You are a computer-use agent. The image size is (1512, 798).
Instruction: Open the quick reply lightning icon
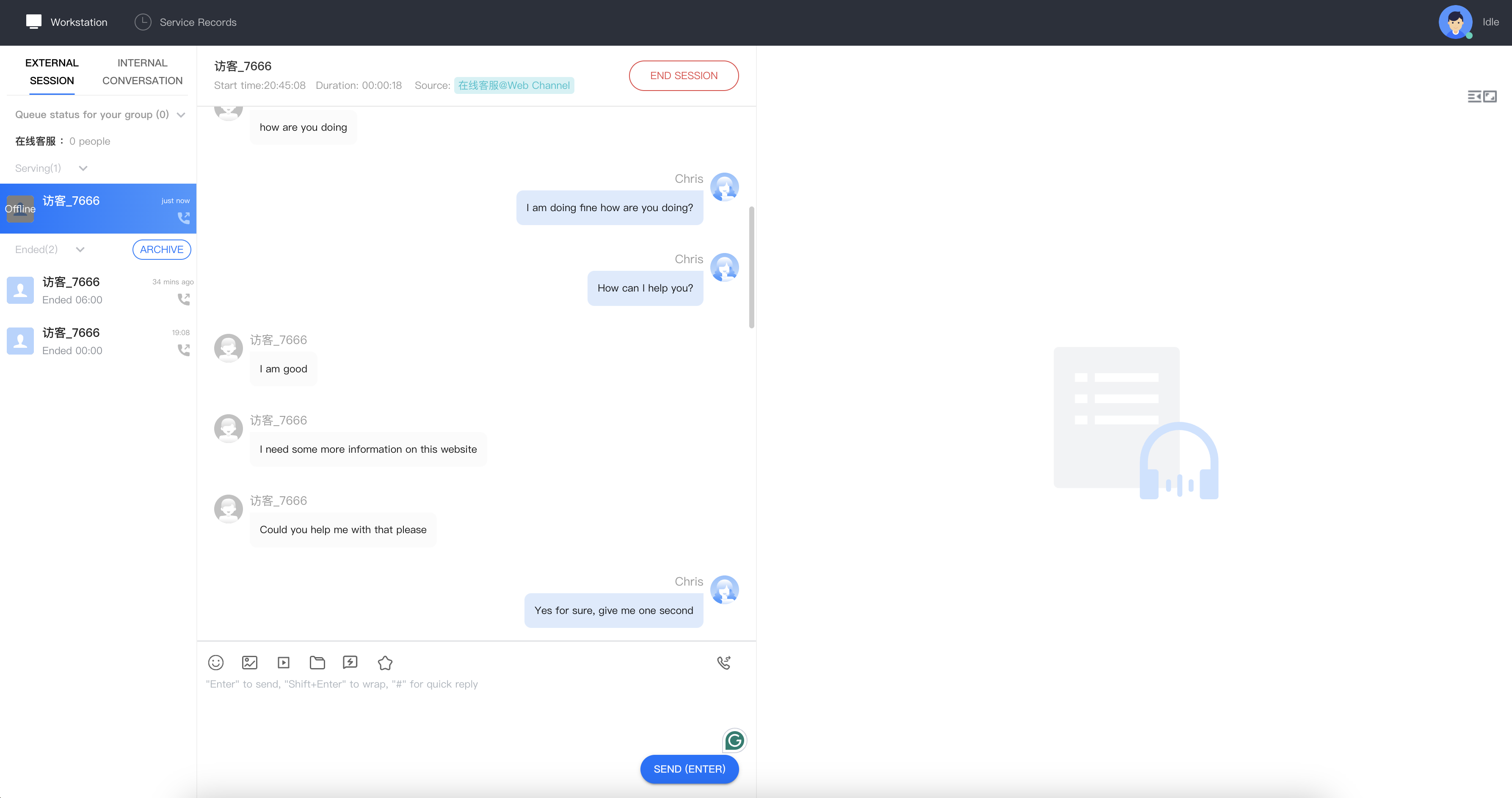click(350, 663)
